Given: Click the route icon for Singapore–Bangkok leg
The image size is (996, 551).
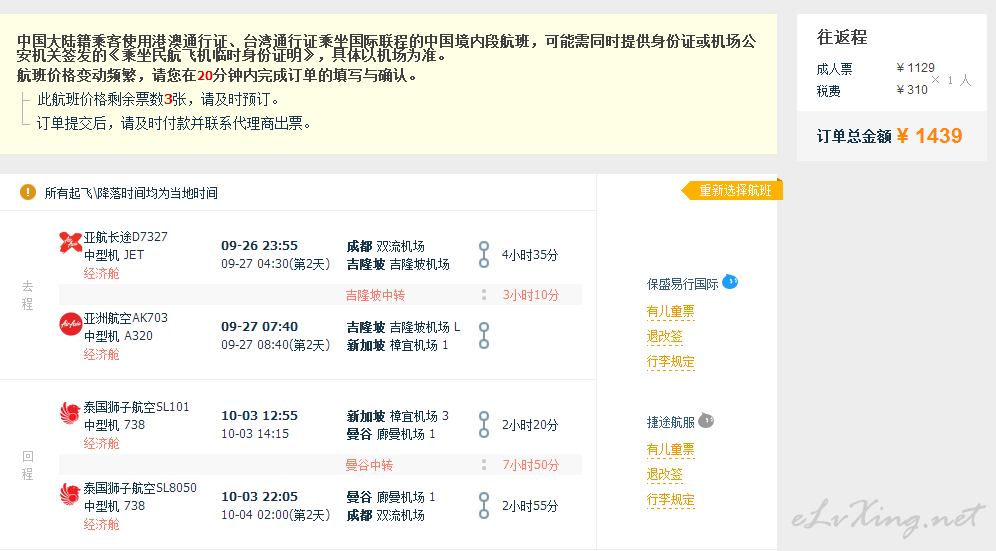Looking at the screenshot, I should [484, 424].
